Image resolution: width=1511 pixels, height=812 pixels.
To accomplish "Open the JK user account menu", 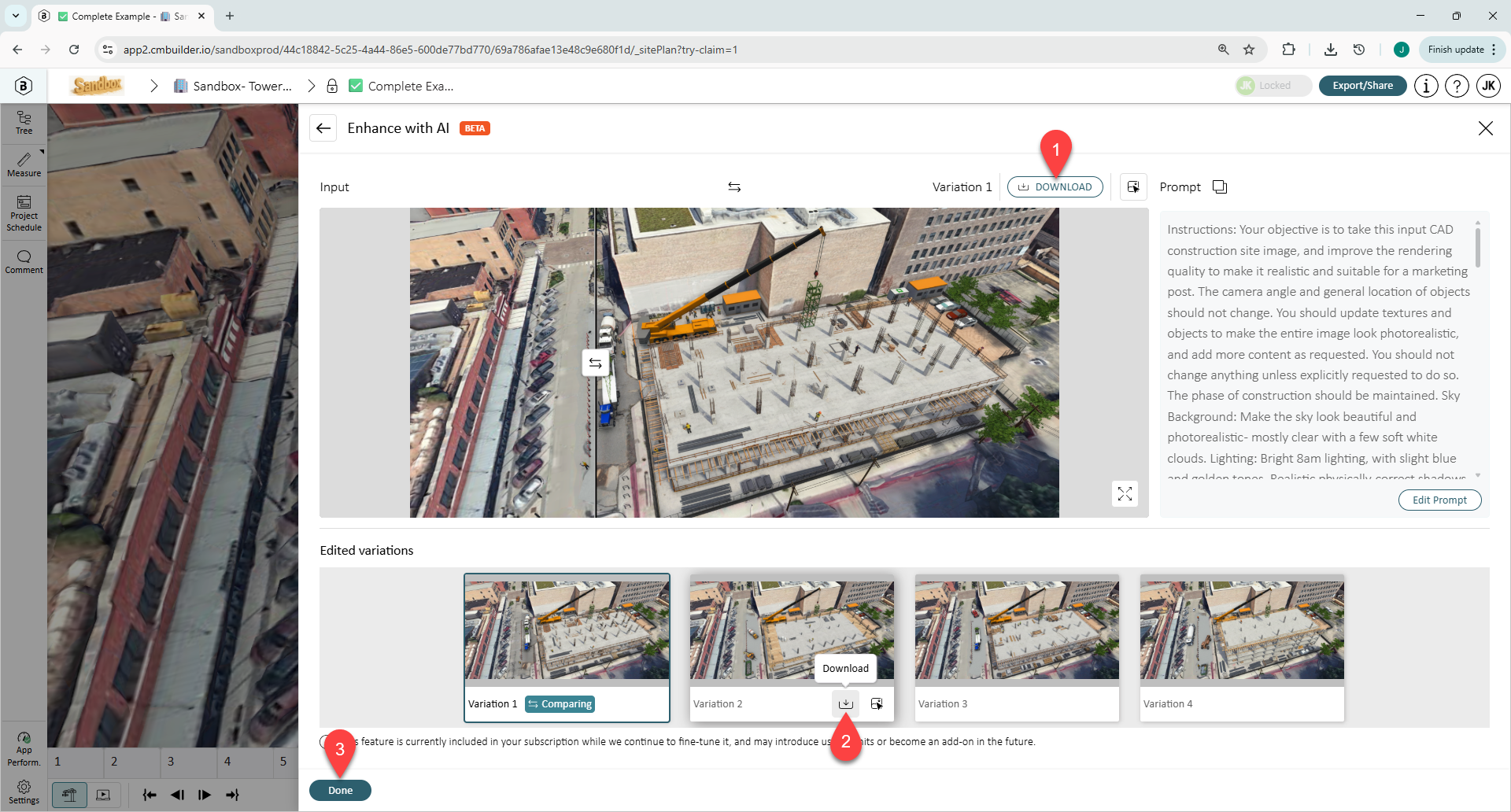I will coord(1488,86).
